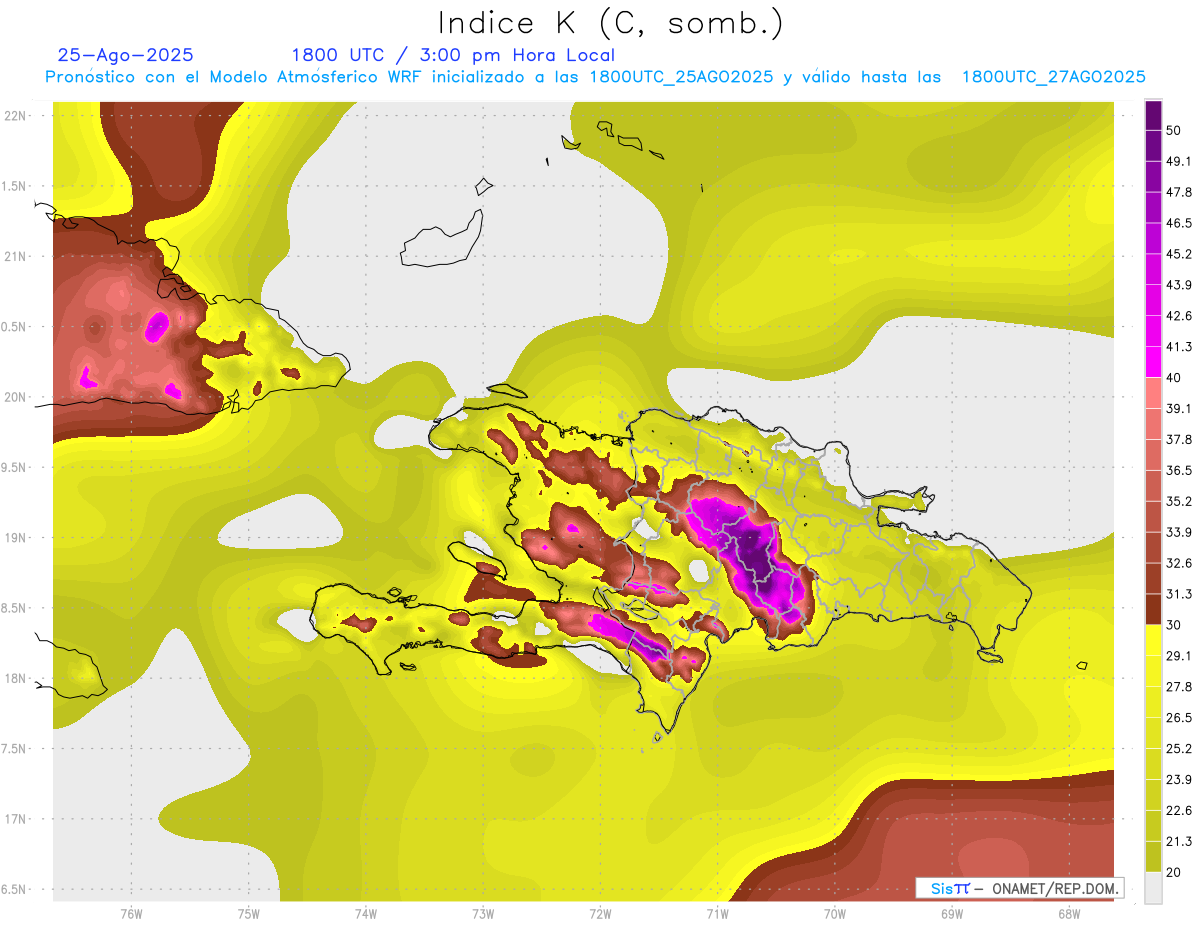The width and height of the screenshot is (1200, 927).
Task: Click the legend value "39.1"
Action: [1178, 408]
